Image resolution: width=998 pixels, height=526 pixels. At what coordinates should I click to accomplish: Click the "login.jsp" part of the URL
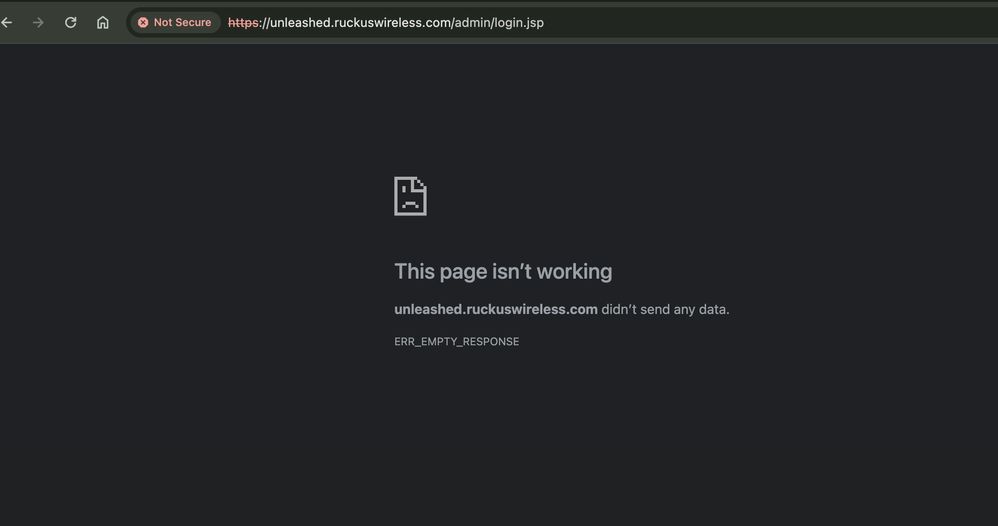(518, 22)
